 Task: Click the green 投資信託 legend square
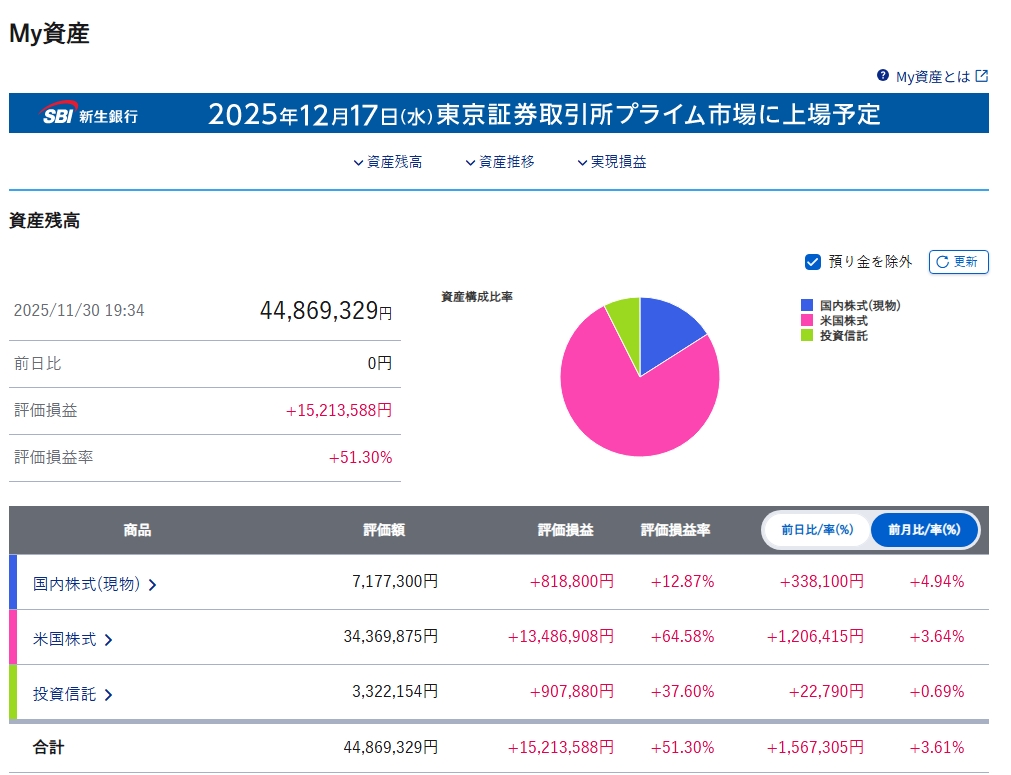click(807, 336)
